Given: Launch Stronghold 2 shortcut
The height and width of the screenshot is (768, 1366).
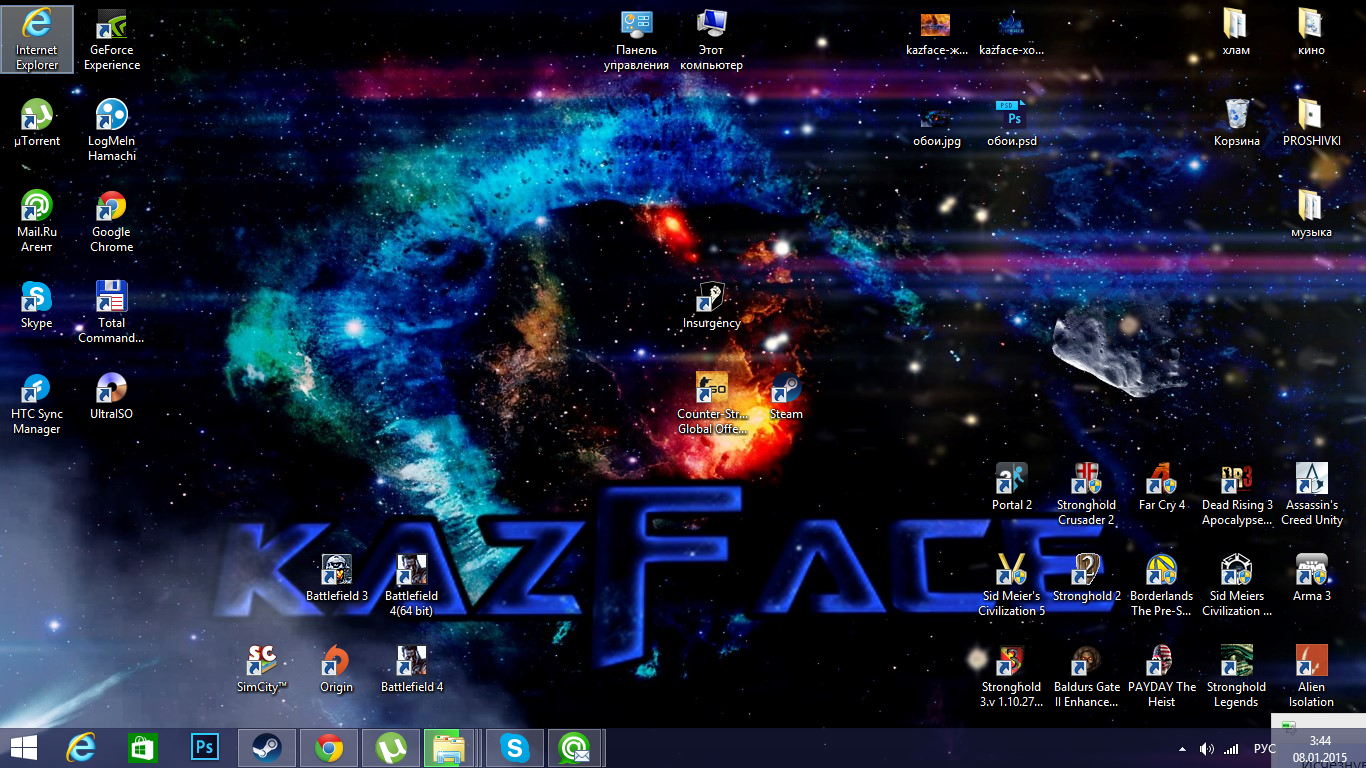Looking at the screenshot, I should 1087,577.
